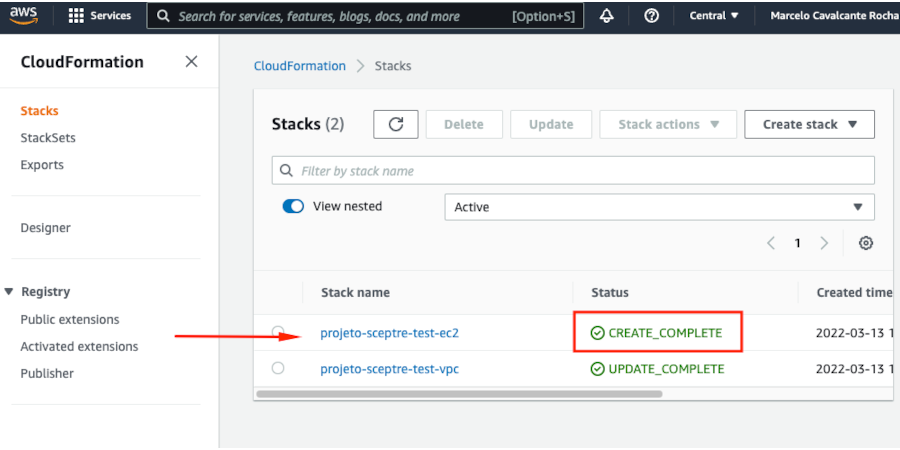900x450 pixels.
Task: Close the CloudFormation side panel
Action: (x=191, y=62)
